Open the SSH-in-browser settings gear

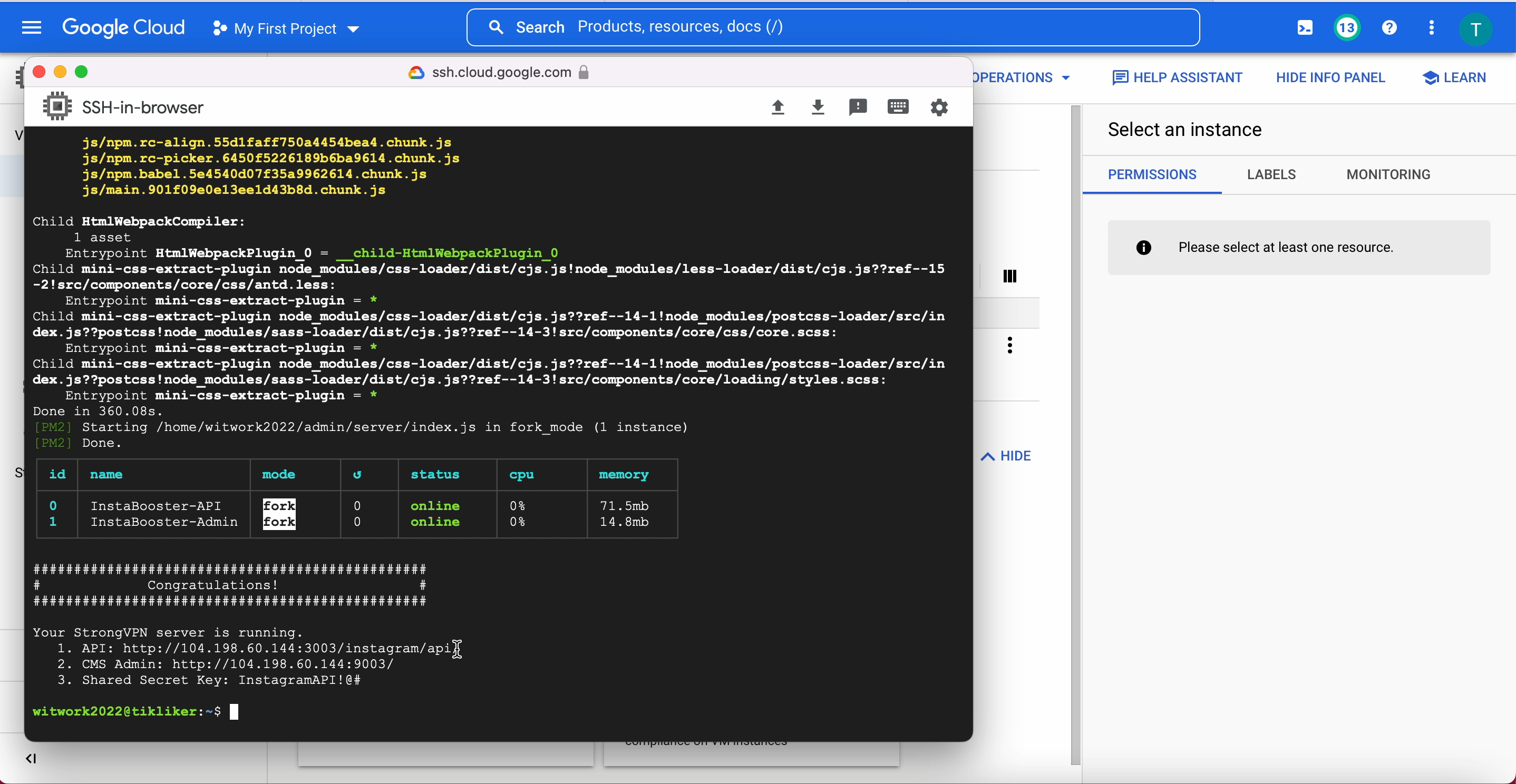(x=939, y=107)
